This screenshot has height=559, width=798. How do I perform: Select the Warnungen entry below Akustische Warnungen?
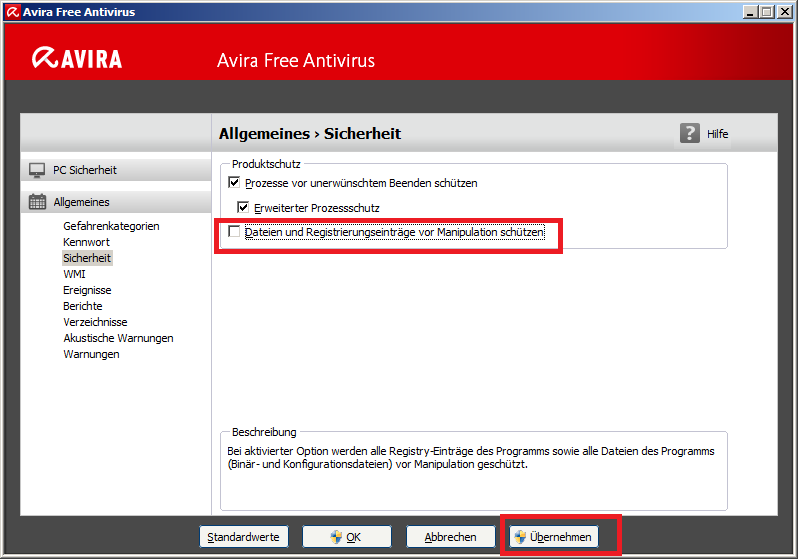point(91,354)
